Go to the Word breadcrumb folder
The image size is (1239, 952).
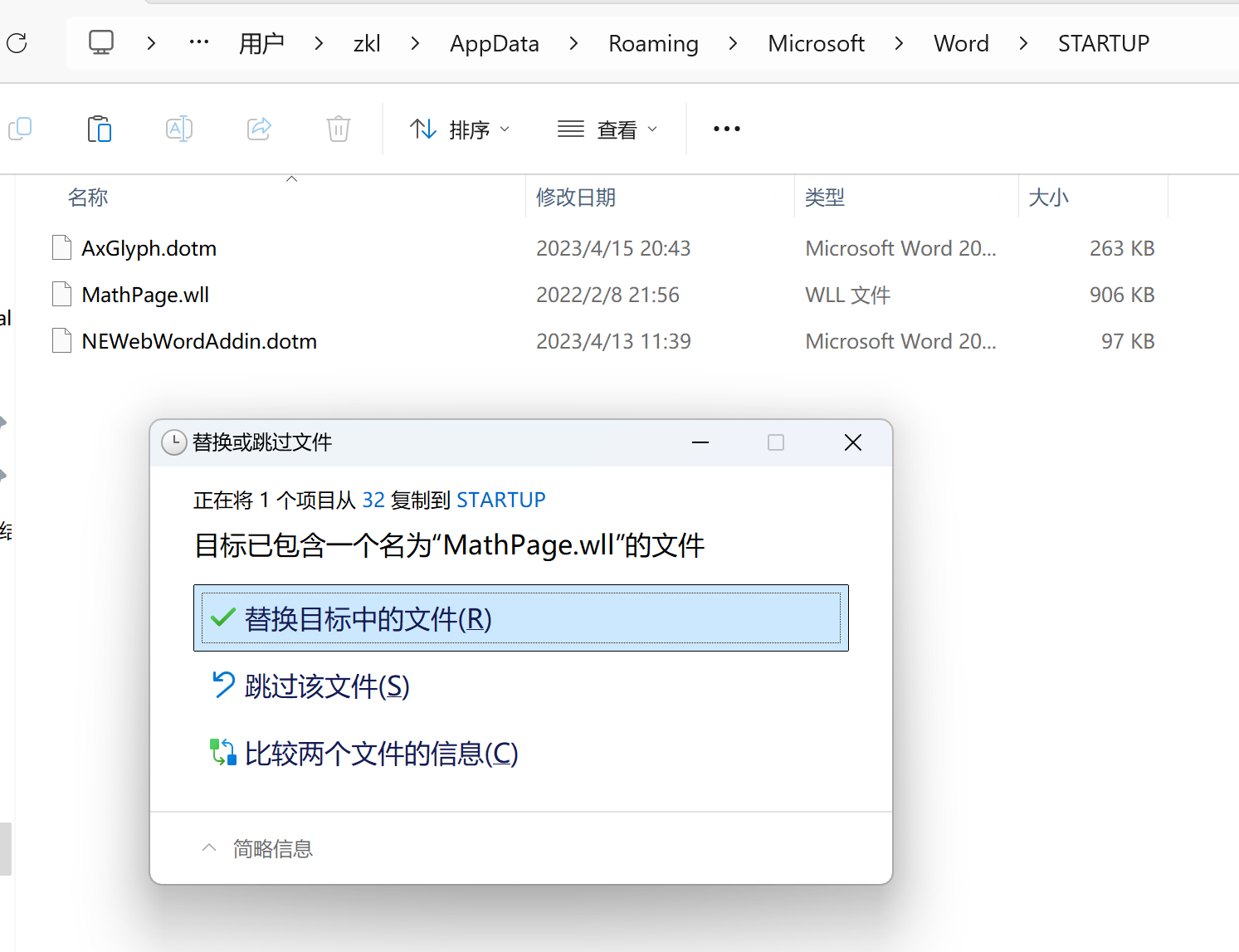961,43
